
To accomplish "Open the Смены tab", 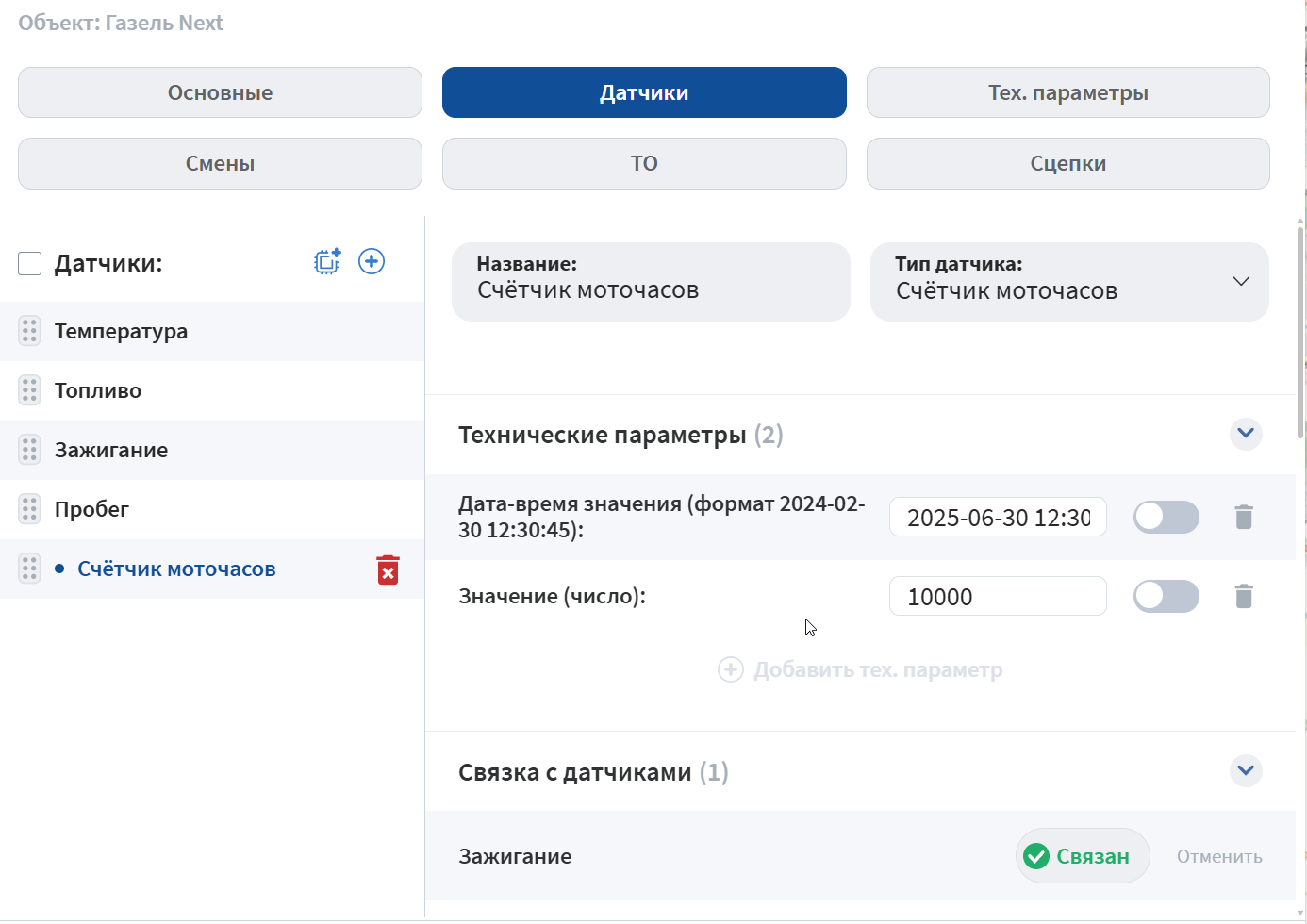I will pos(220,163).
